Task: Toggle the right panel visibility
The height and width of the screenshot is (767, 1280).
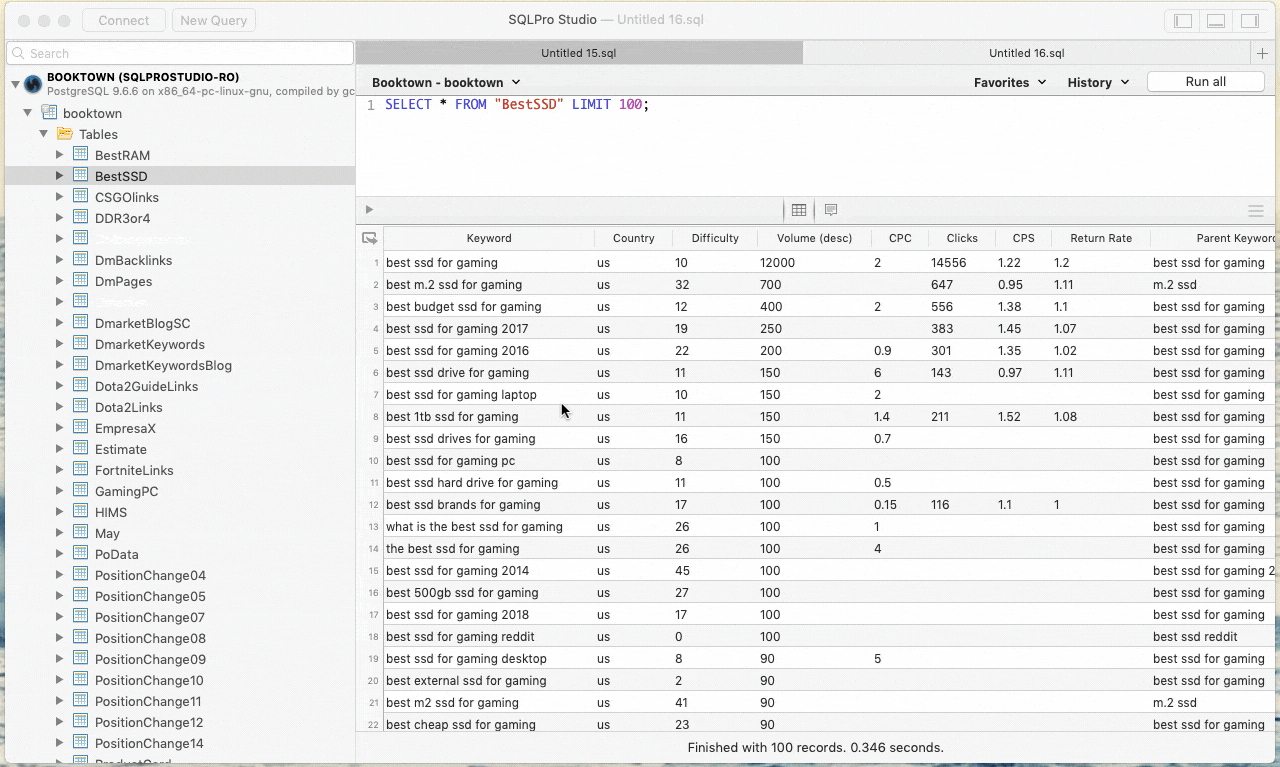Action: click(x=1247, y=20)
